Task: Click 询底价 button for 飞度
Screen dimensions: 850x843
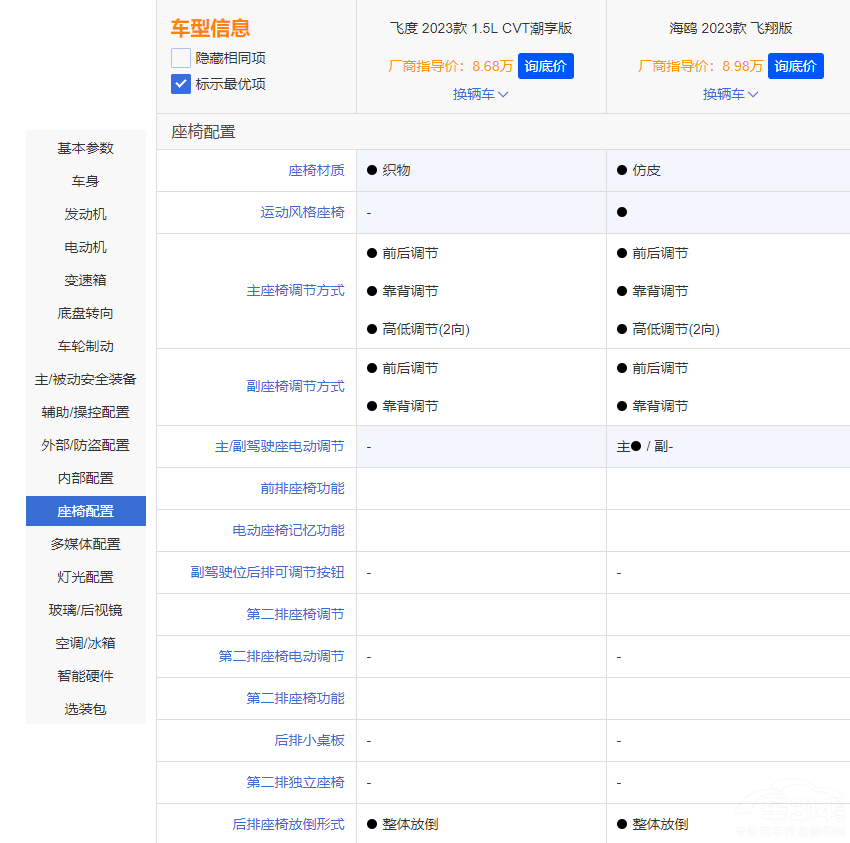Action: click(545, 66)
